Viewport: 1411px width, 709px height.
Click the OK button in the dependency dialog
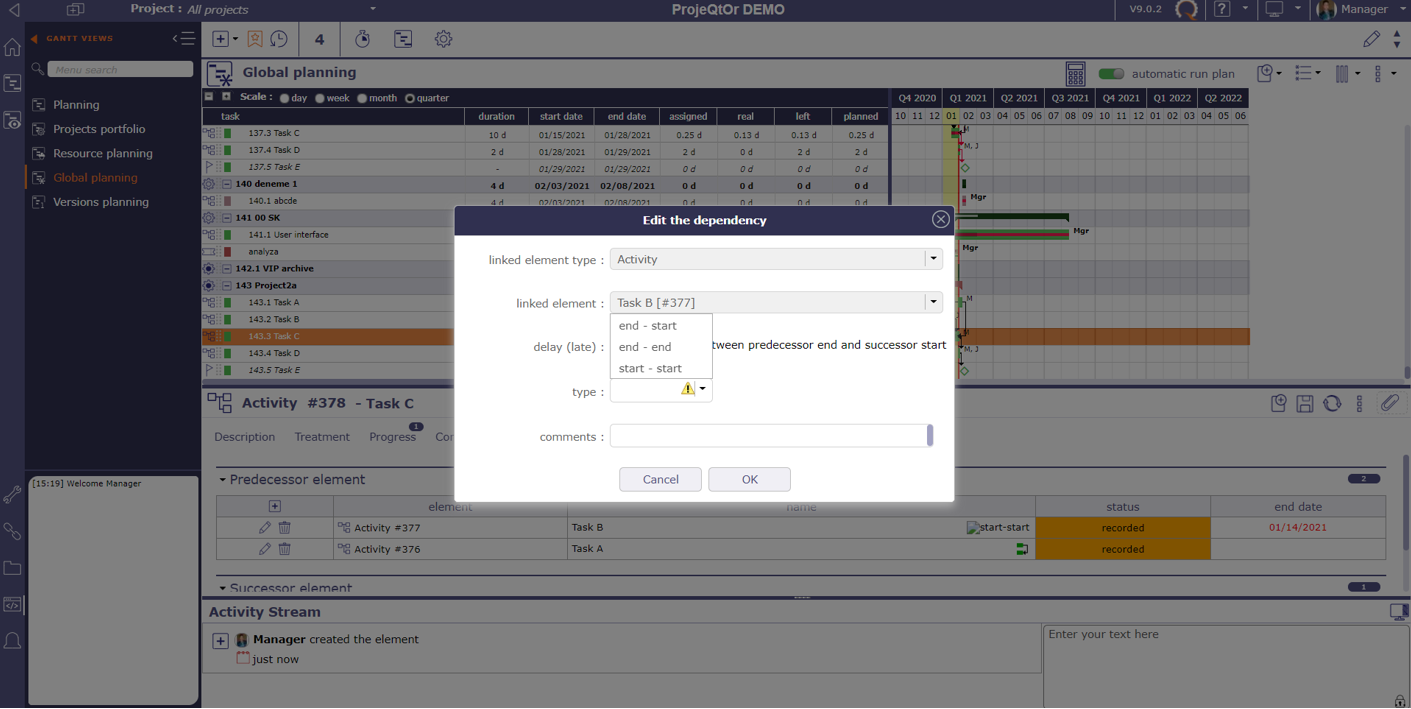pyautogui.click(x=749, y=480)
